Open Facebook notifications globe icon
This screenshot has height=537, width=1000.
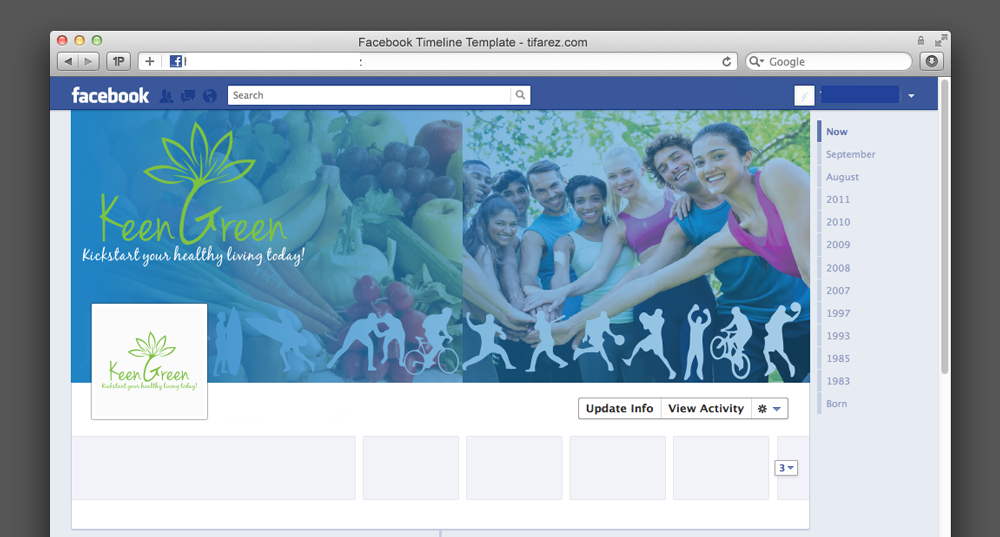pyautogui.click(x=209, y=96)
